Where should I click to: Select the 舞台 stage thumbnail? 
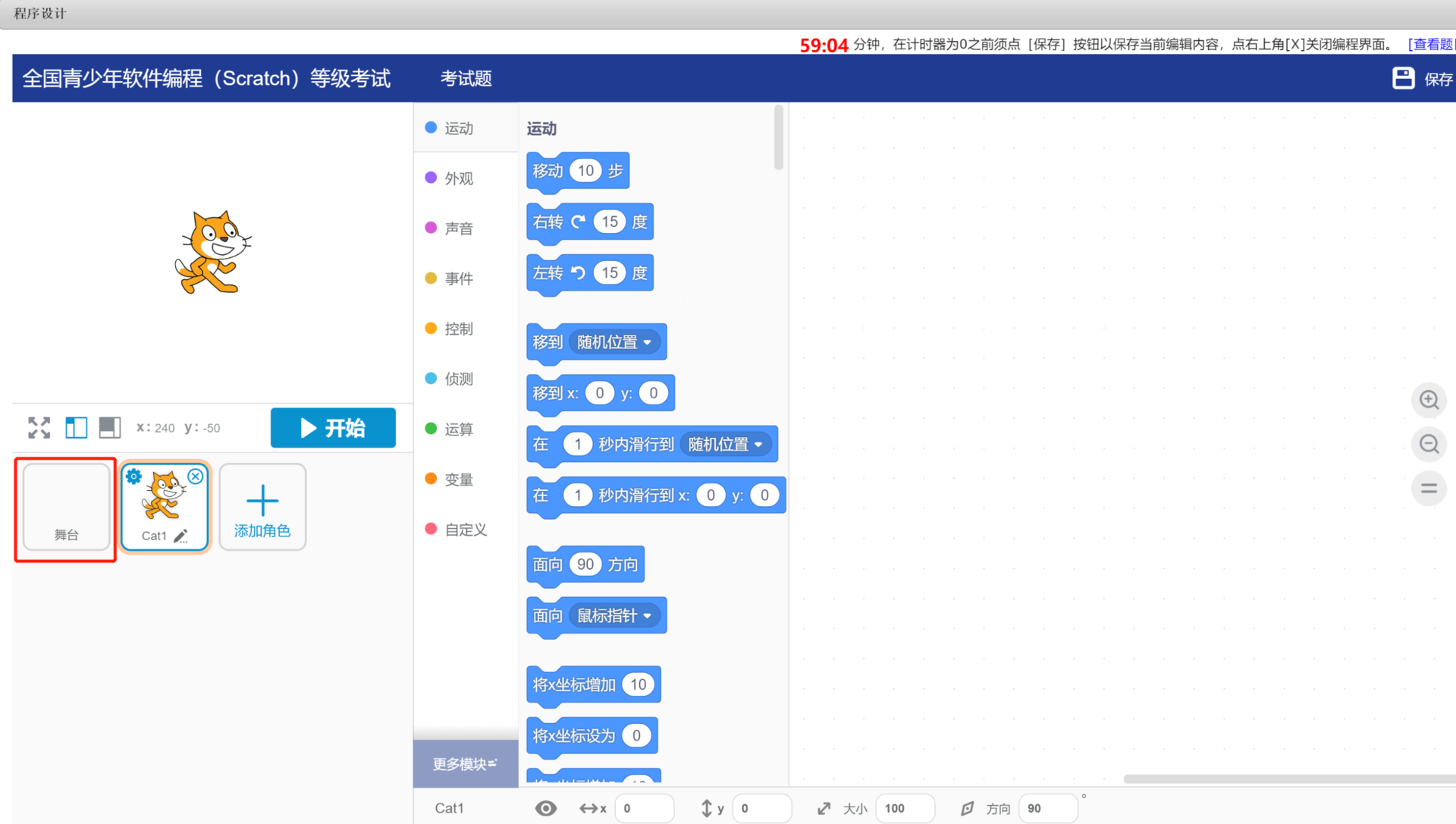(66, 507)
